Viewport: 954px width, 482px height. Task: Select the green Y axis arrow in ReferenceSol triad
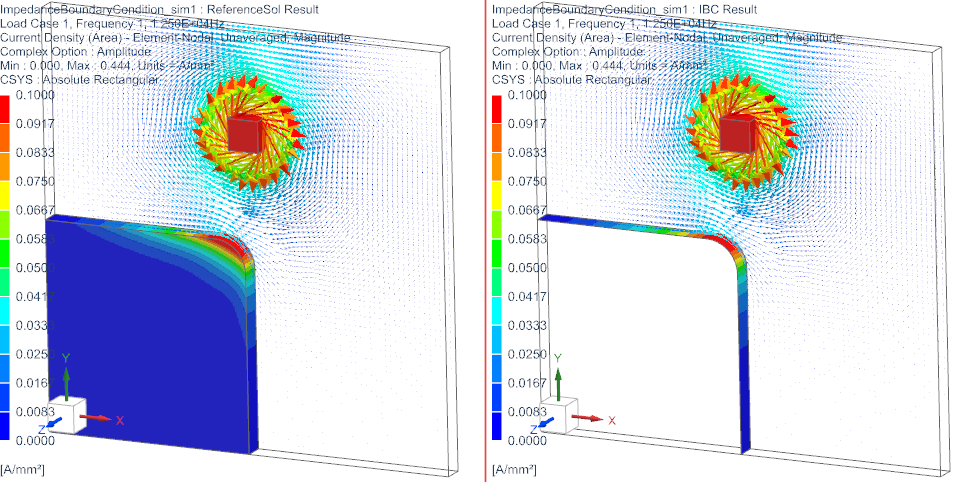point(66,379)
